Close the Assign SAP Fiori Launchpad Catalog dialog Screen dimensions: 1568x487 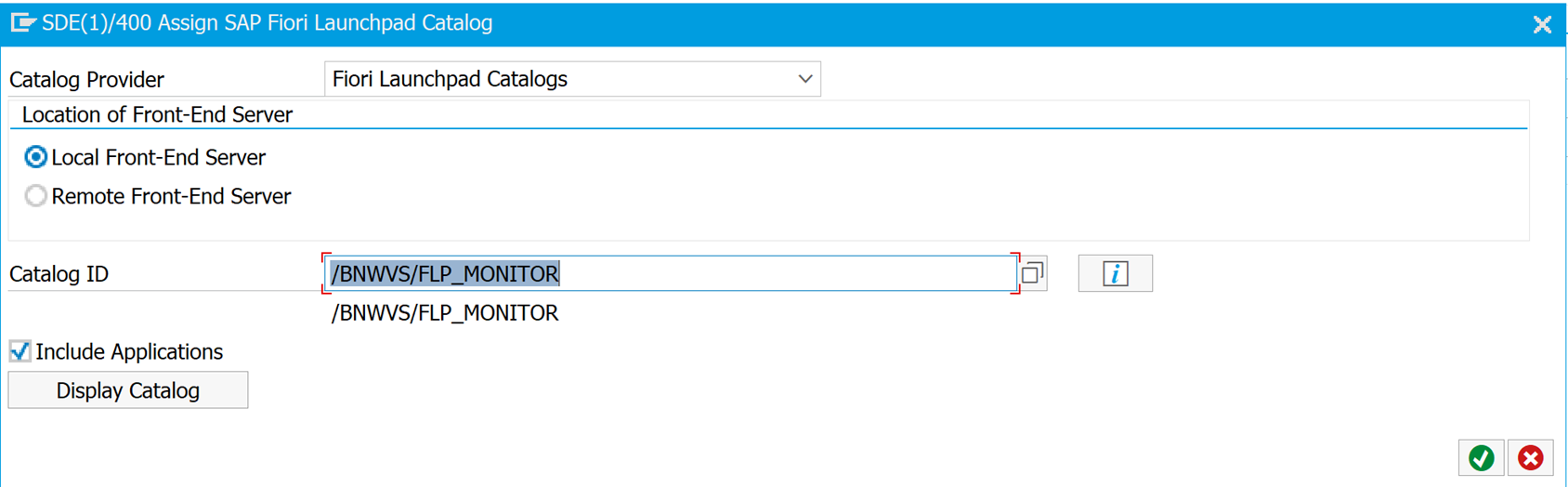(x=1542, y=25)
